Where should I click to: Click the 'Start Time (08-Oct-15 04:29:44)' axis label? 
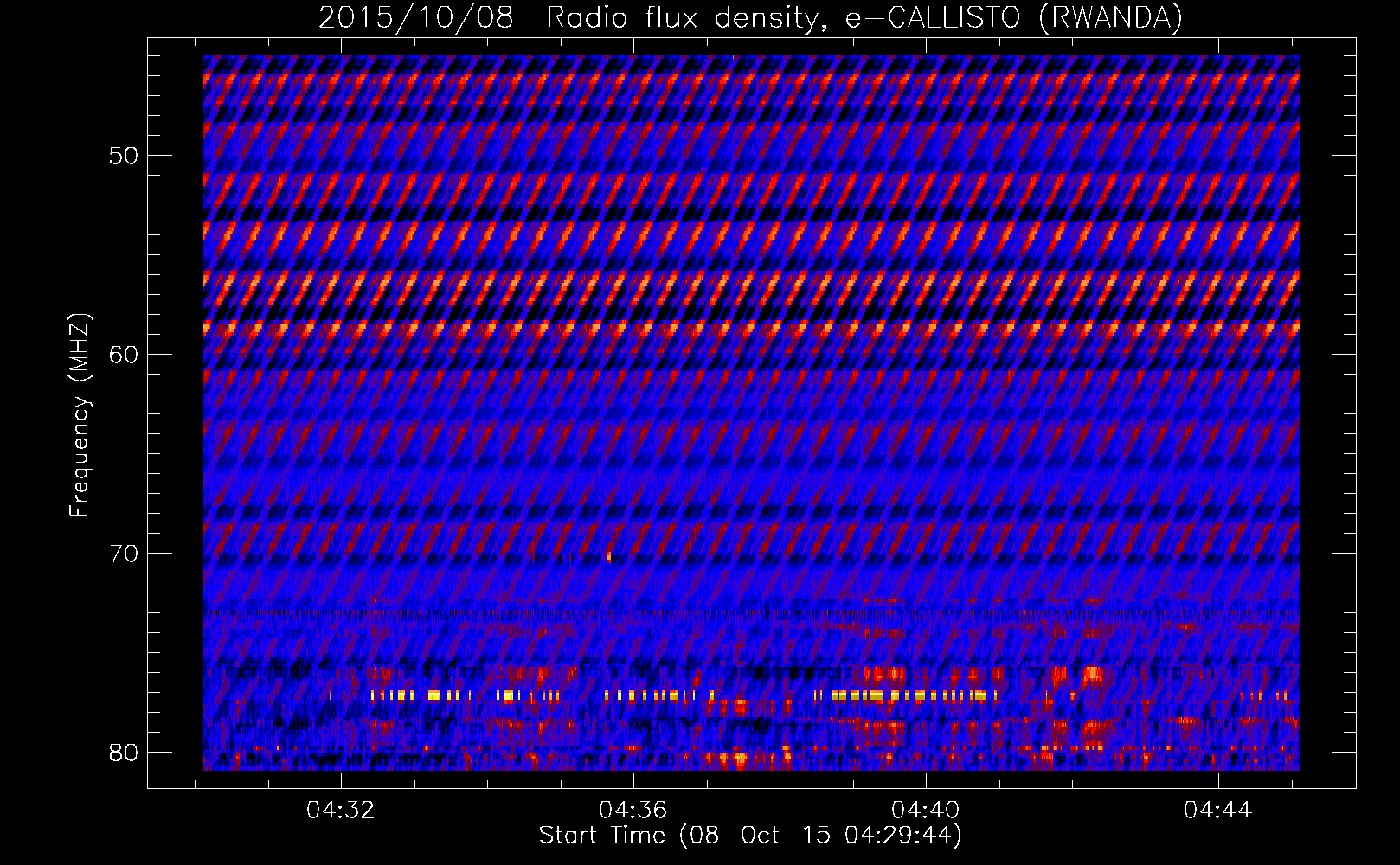click(x=750, y=836)
